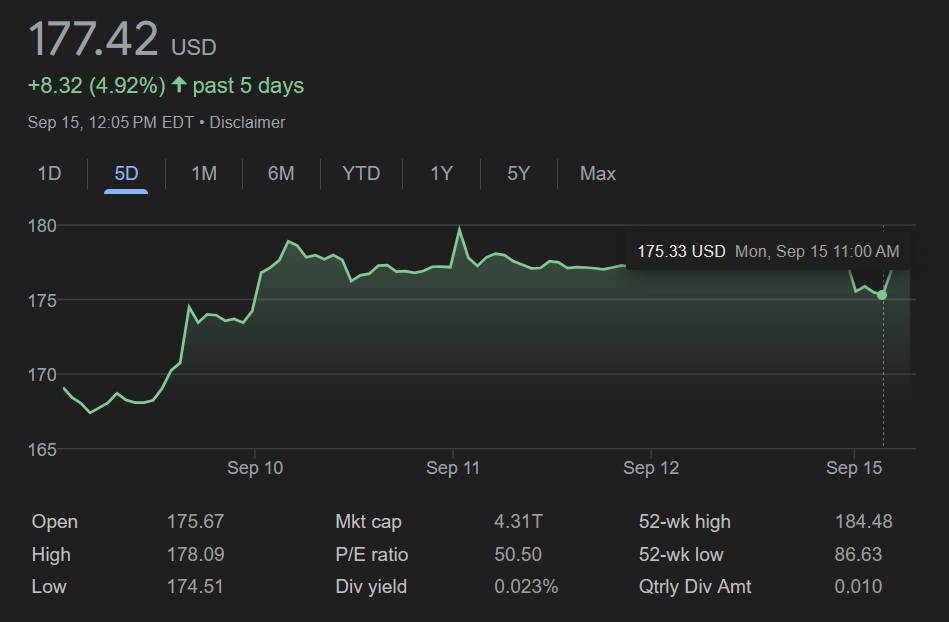Click the Sep 15 date axis label
949x622 pixels.
click(x=854, y=468)
